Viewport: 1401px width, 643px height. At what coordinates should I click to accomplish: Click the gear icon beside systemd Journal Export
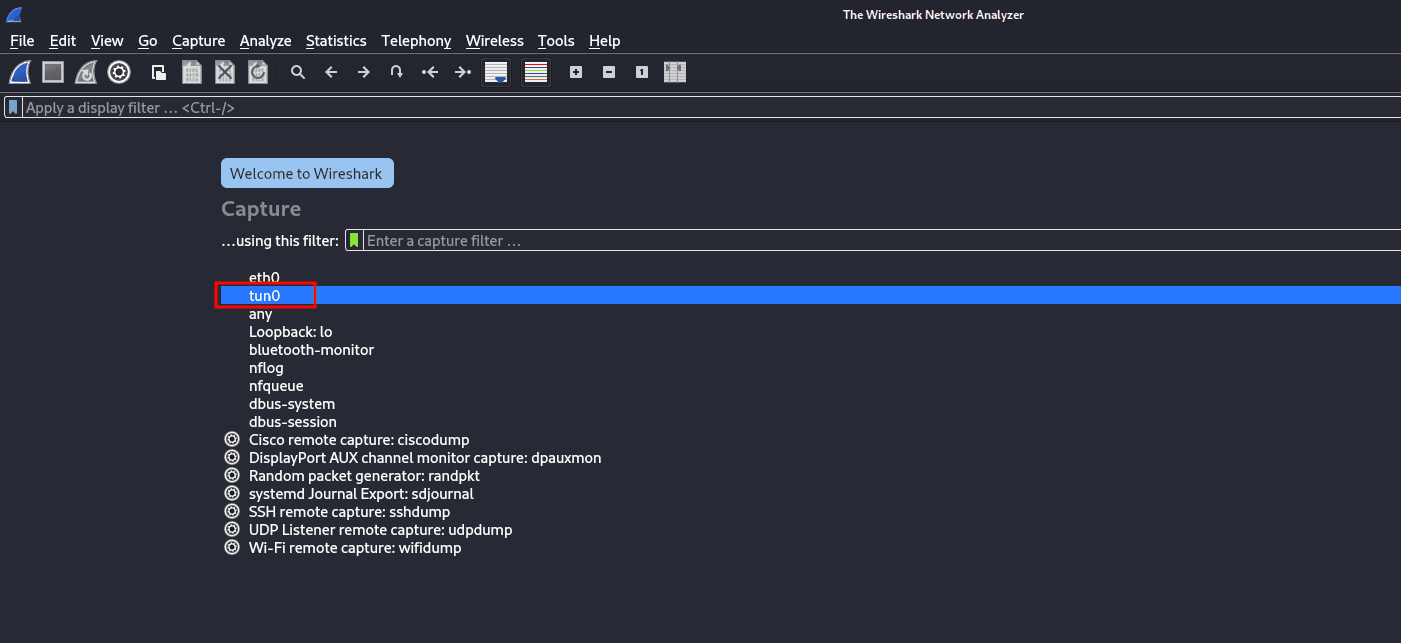[x=232, y=494]
